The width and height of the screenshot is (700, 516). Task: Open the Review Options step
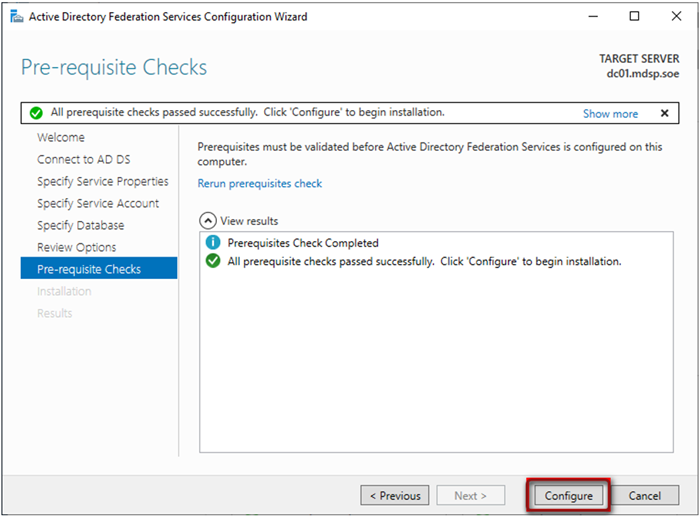click(76, 247)
